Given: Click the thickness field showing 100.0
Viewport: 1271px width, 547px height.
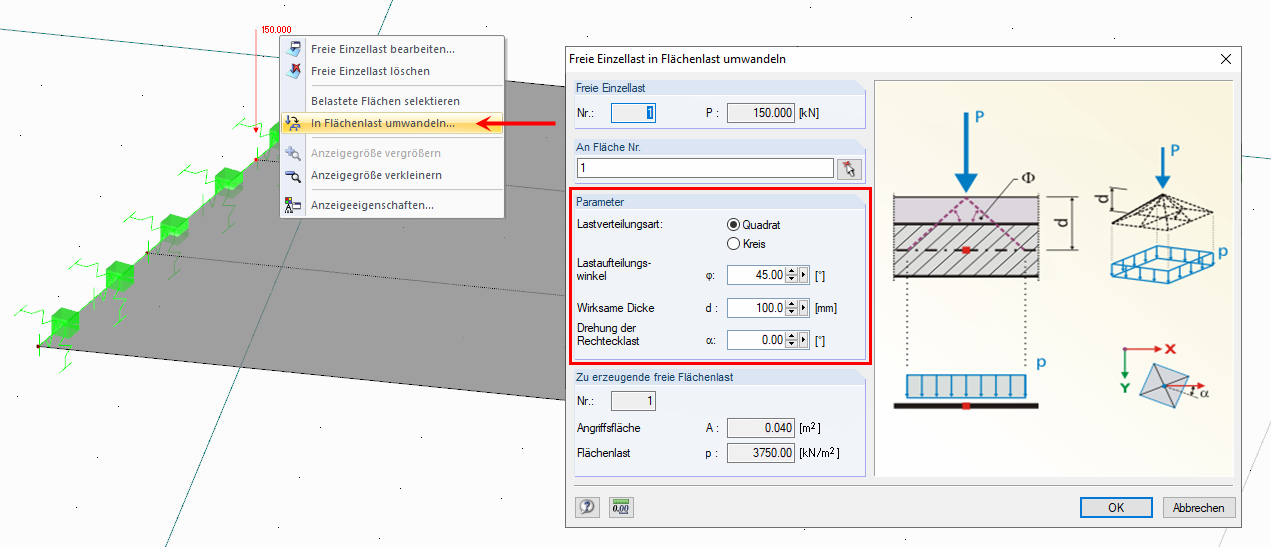Looking at the screenshot, I should point(757,308).
